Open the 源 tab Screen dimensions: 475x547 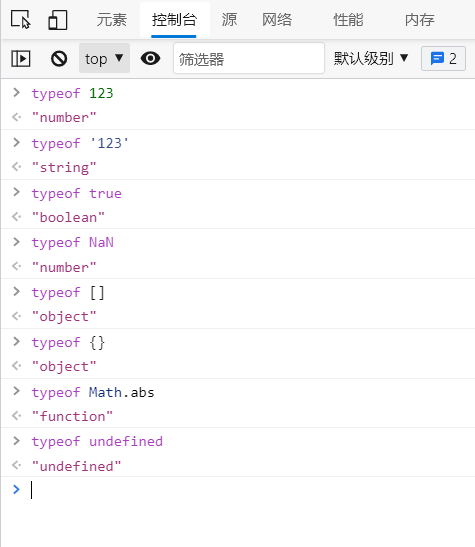(229, 20)
